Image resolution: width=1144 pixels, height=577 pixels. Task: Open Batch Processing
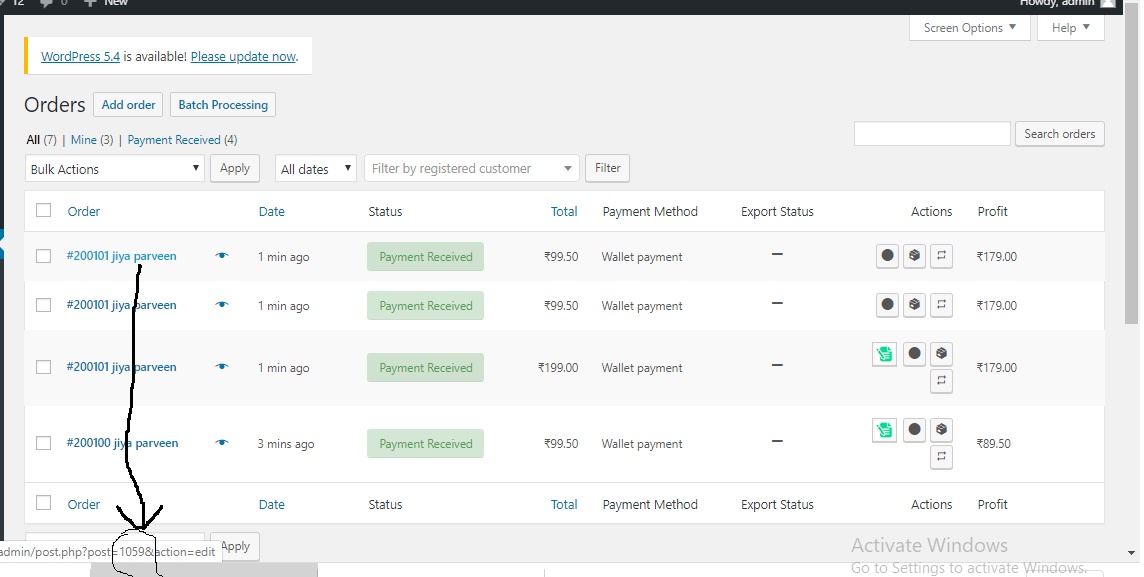pyautogui.click(x=223, y=104)
